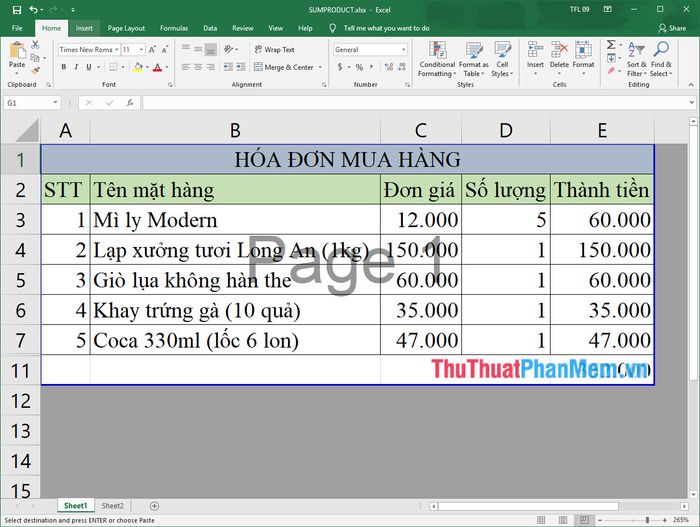Switch to the Insert tab

tap(84, 28)
